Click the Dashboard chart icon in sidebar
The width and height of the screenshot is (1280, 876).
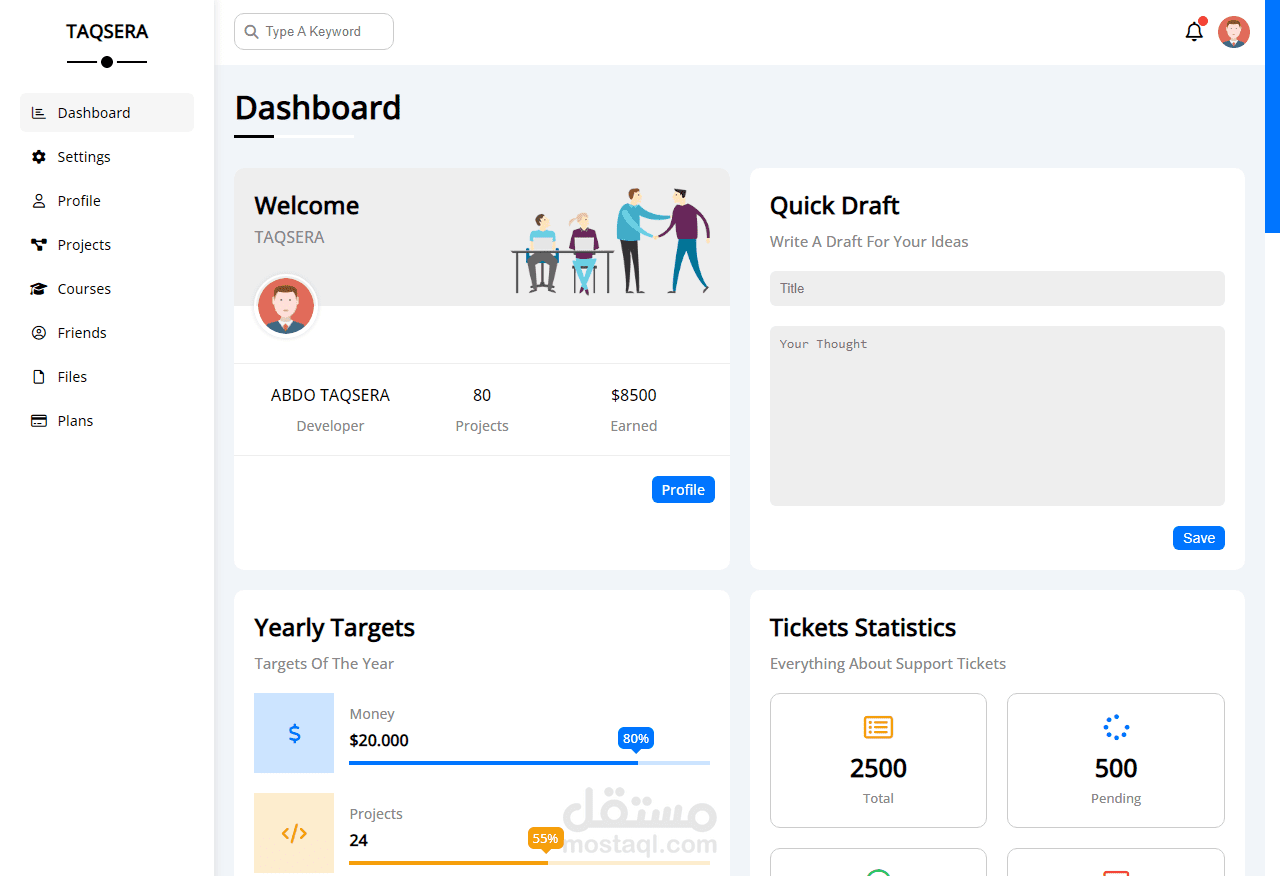39,113
